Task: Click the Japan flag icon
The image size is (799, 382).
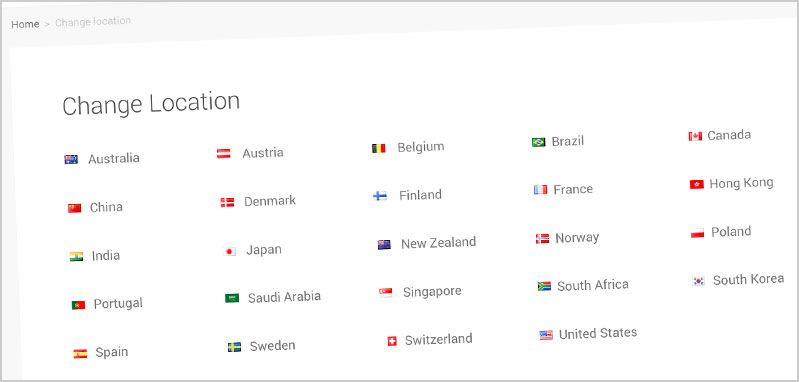Action: 230,252
